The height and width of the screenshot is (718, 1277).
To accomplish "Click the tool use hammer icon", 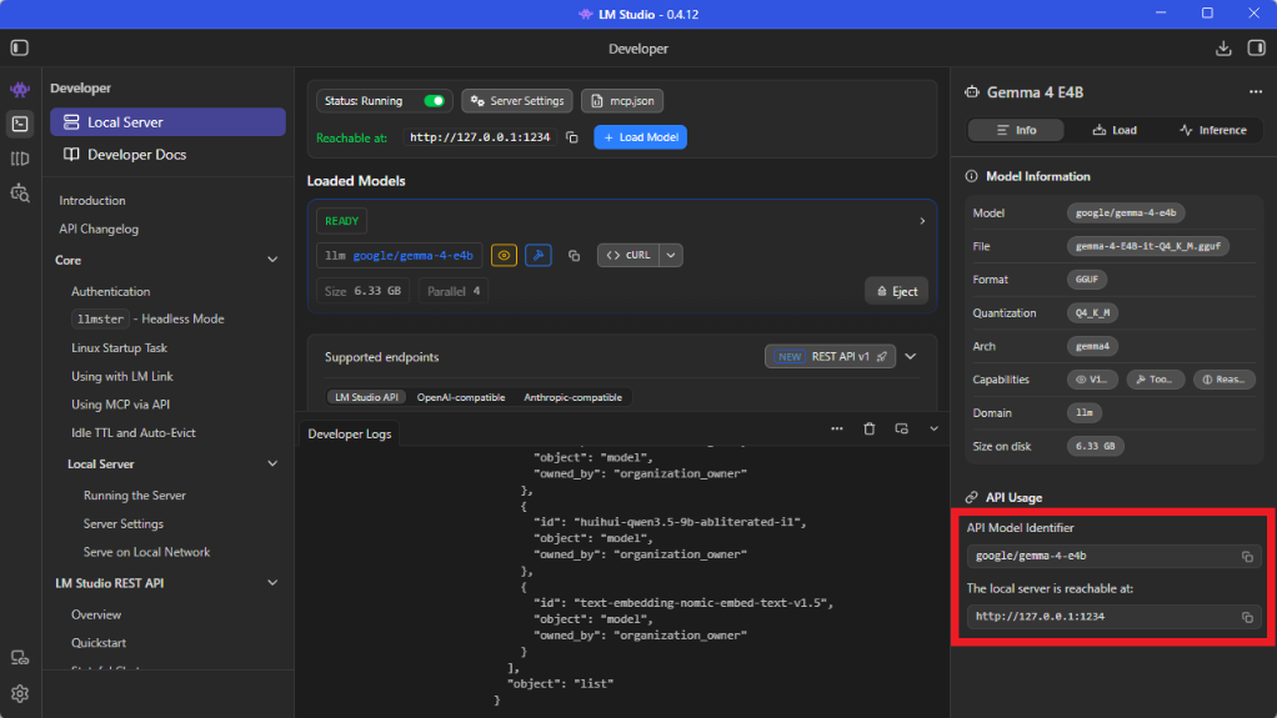I will [x=538, y=255].
